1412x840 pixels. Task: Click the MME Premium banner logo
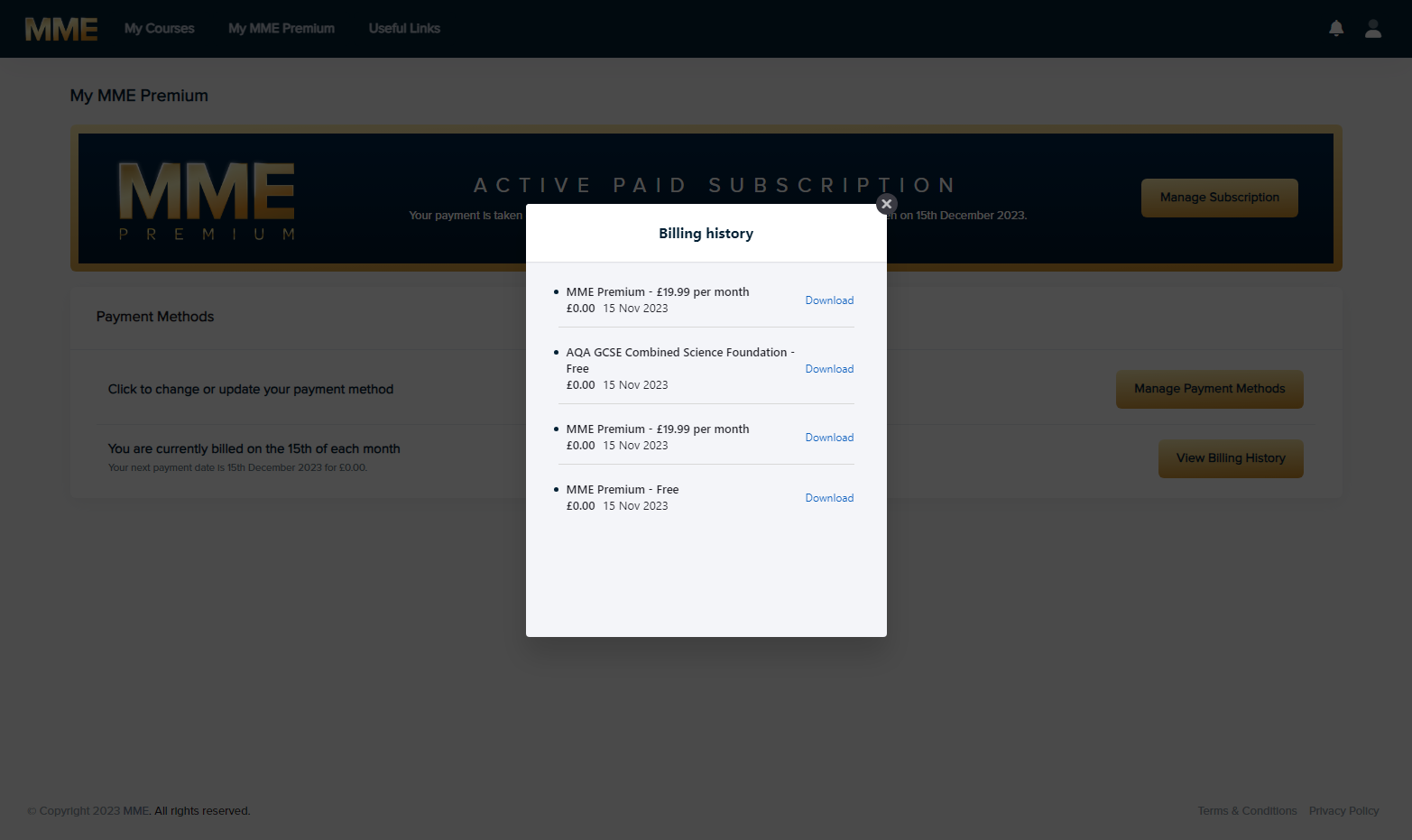(x=208, y=200)
